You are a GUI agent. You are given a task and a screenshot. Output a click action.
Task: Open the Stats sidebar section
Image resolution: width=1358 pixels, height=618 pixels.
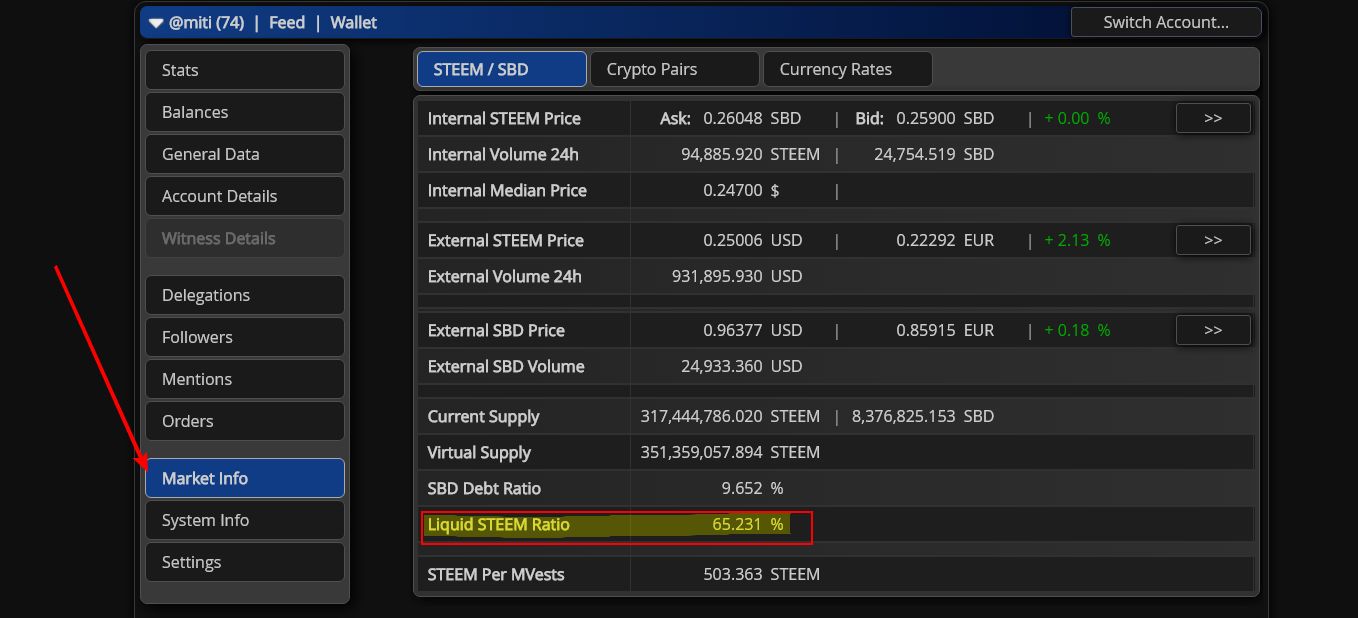pyautogui.click(x=245, y=70)
